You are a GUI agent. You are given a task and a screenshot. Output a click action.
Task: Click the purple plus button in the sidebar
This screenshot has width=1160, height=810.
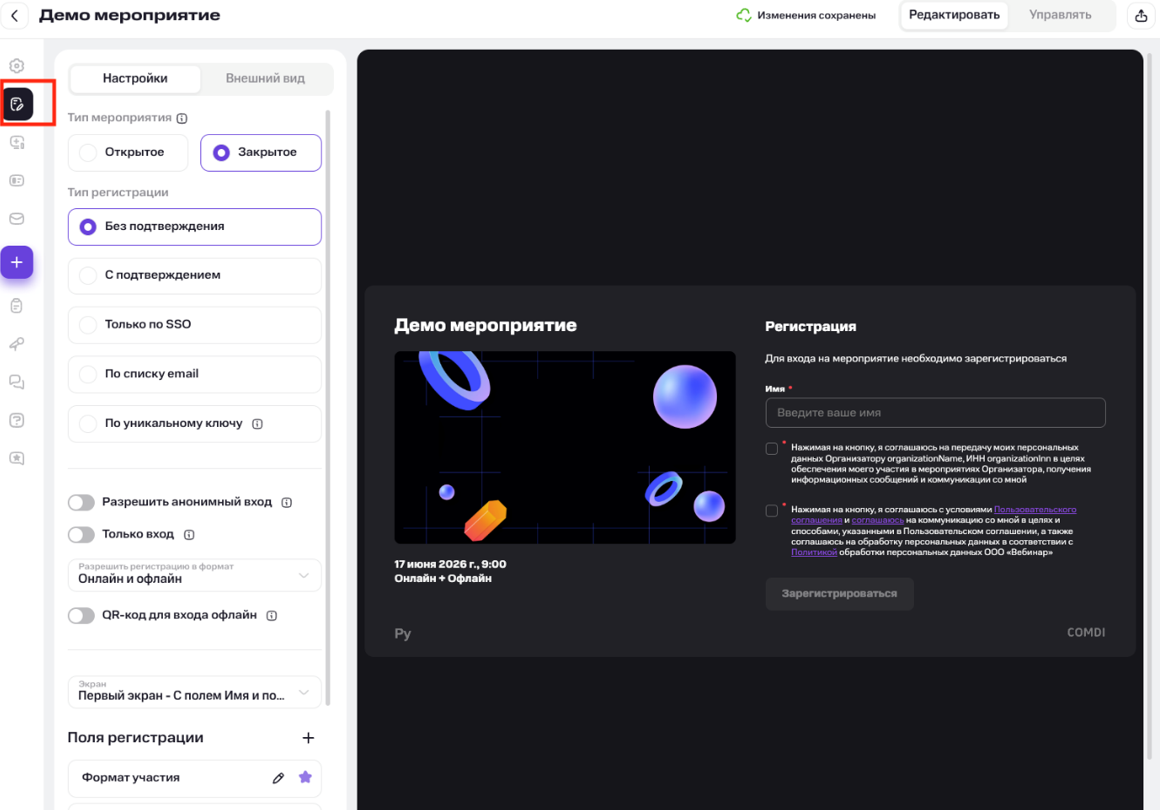click(17, 262)
